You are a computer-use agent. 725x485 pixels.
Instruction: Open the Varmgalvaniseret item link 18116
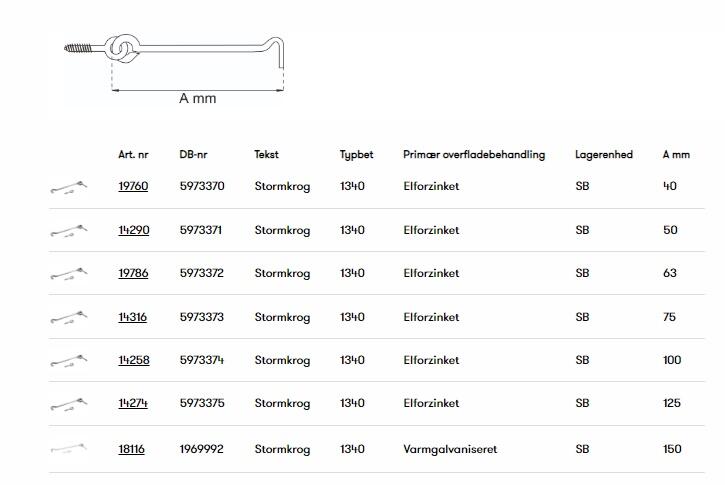click(131, 450)
